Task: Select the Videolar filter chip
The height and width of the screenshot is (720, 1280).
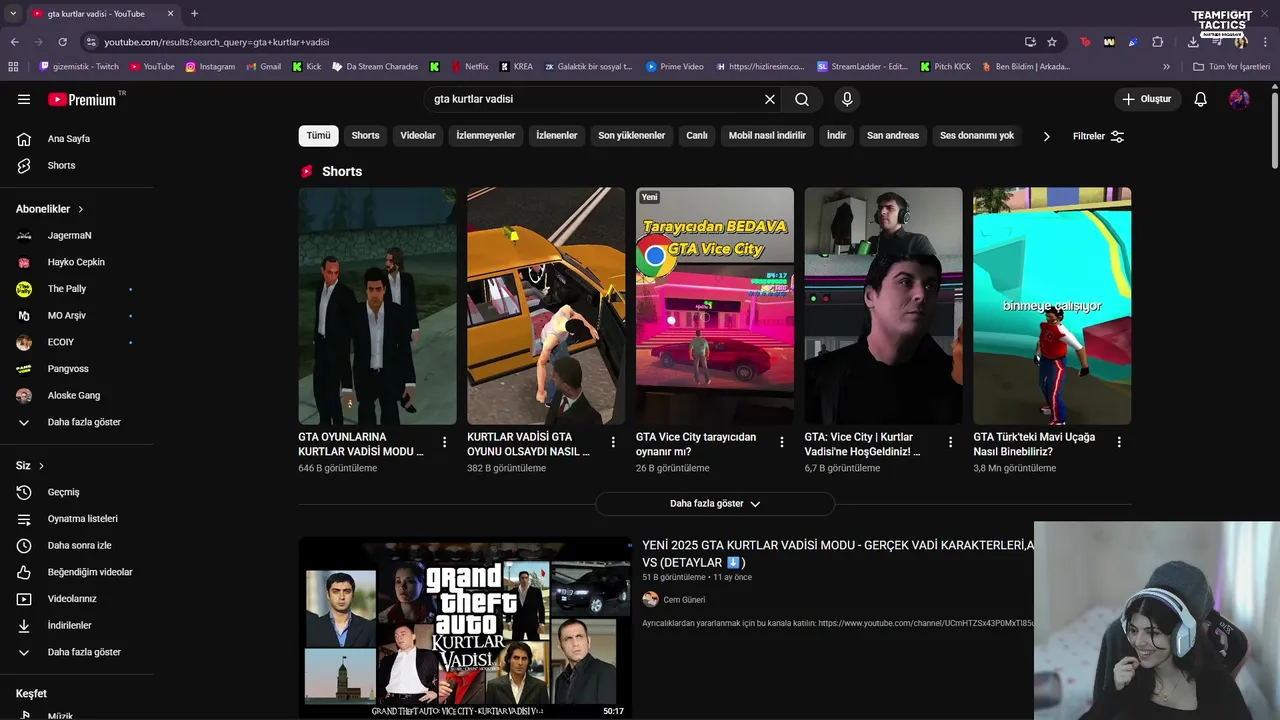Action: click(x=418, y=136)
